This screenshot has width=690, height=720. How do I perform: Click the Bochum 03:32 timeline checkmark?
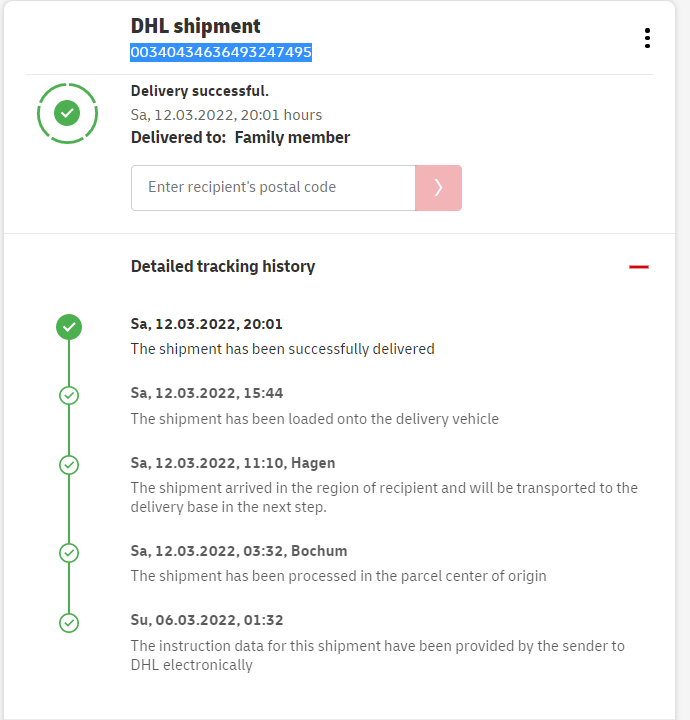point(69,552)
